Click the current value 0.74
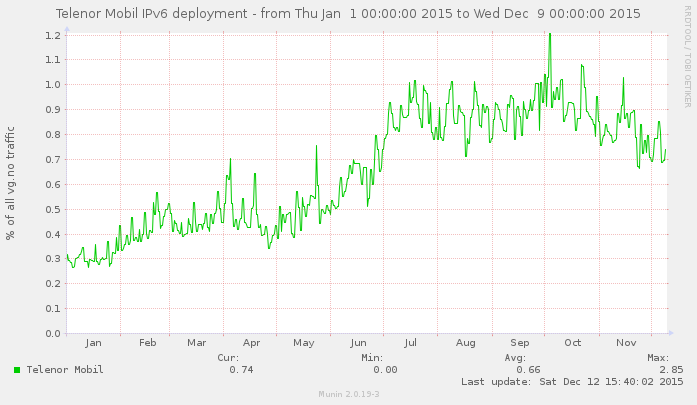The height and width of the screenshot is (405, 697). pyautogui.click(x=241, y=369)
